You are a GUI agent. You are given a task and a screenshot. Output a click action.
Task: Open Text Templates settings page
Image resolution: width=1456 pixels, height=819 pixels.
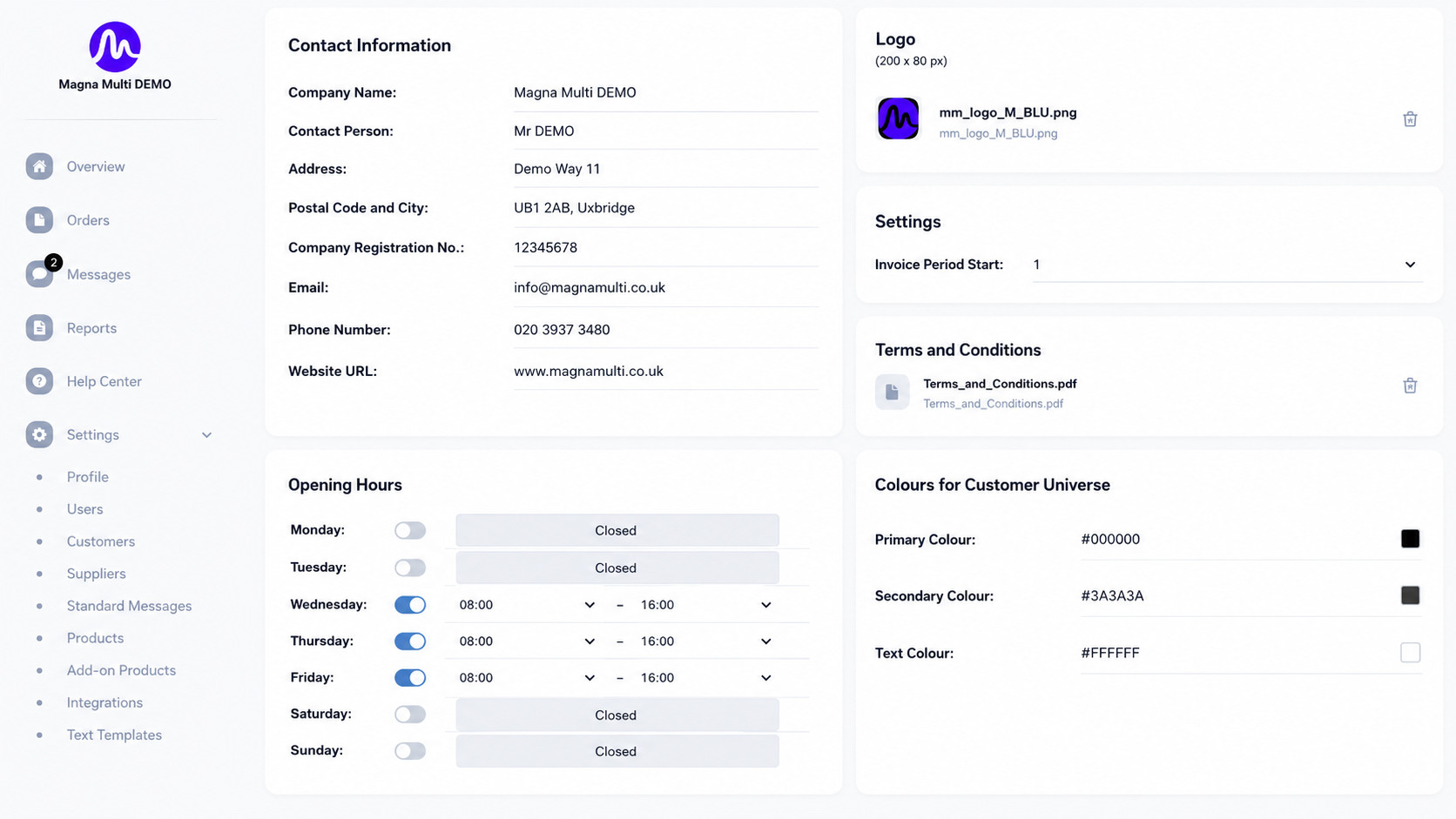tap(114, 735)
